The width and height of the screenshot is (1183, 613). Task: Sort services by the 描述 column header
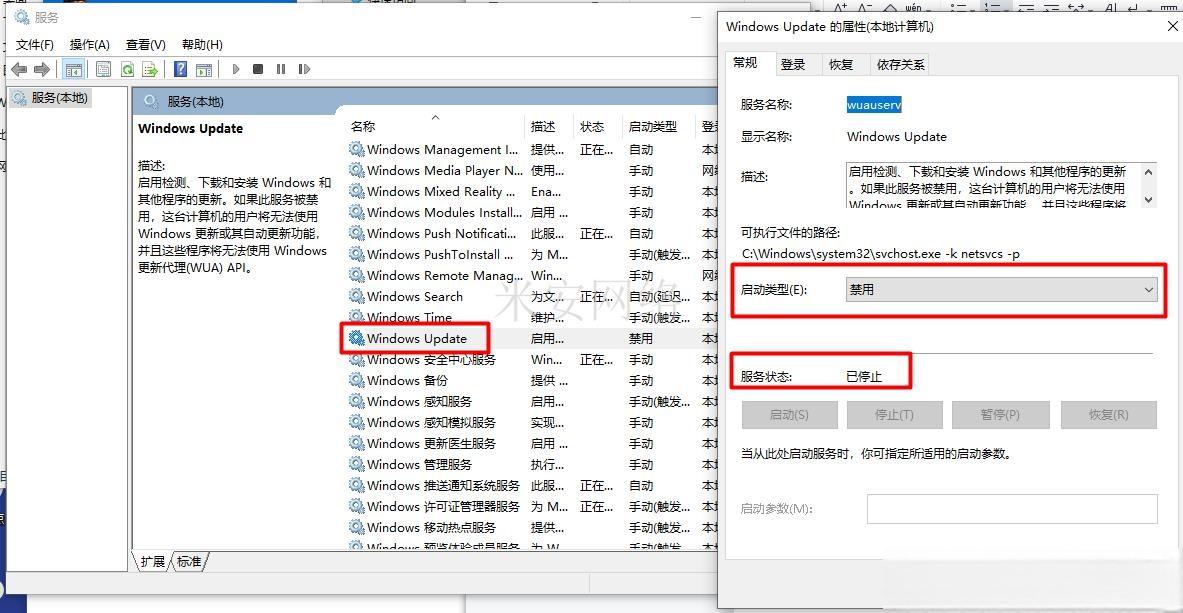point(549,127)
